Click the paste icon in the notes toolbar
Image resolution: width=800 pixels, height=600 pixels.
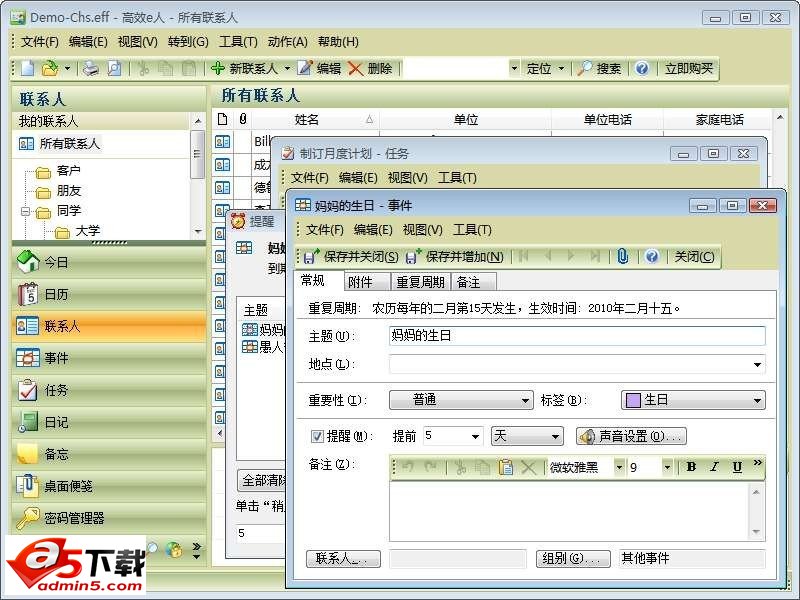coord(508,466)
